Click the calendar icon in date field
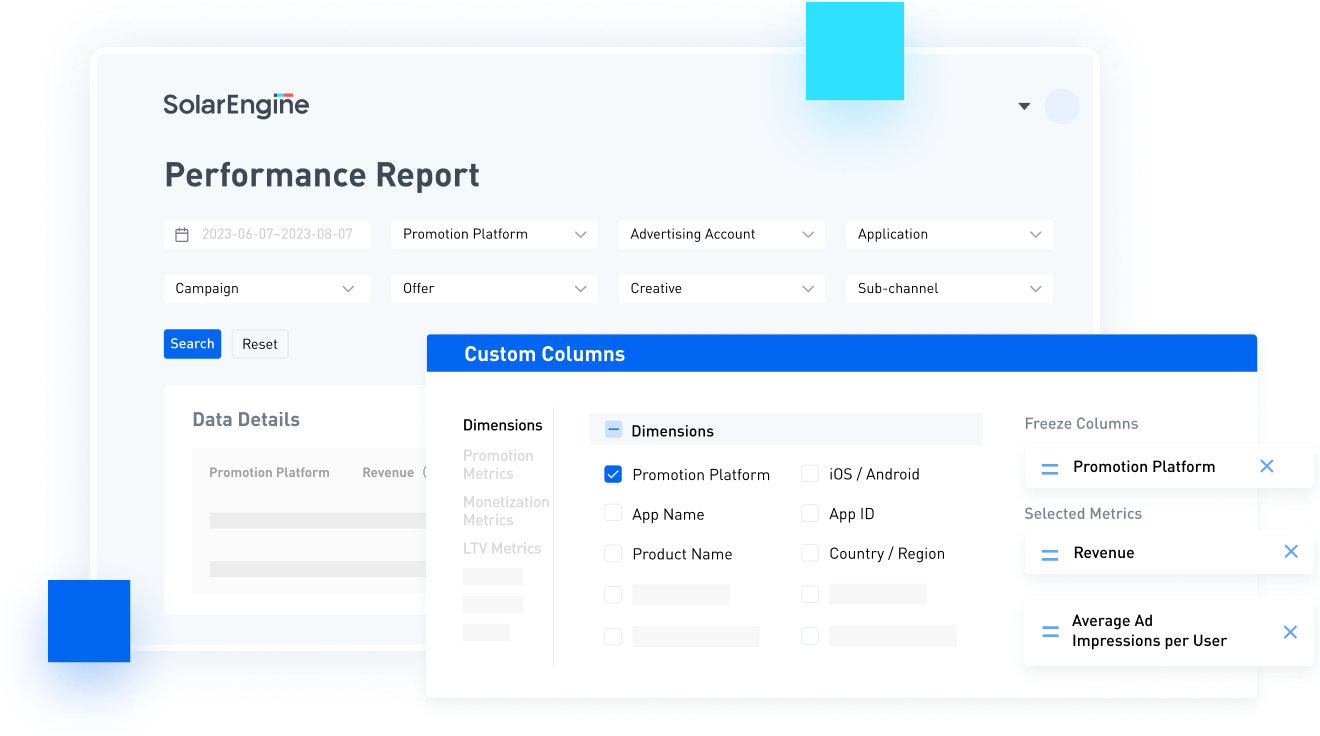The image size is (1320, 736). [x=182, y=235]
